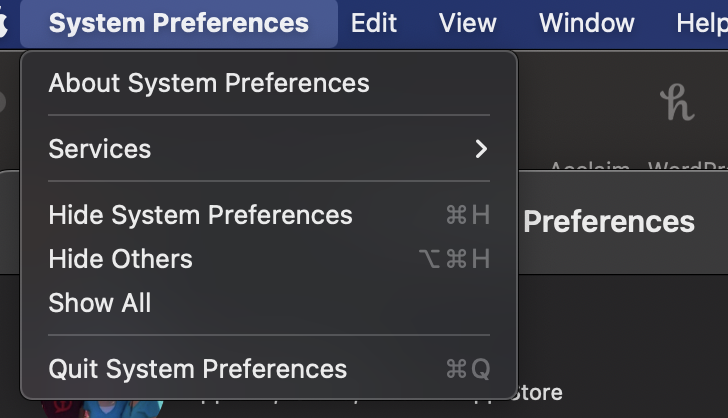Image resolution: width=728 pixels, height=418 pixels.
Task: Click the ⌘Q shortcut label
Action: click(467, 369)
